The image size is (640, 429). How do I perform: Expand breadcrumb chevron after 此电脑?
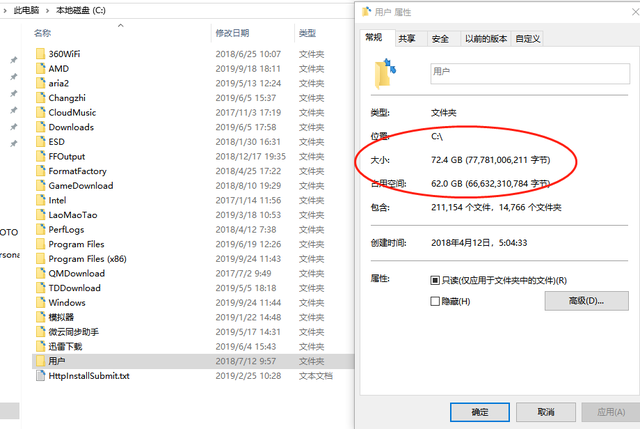tap(47, 11)
